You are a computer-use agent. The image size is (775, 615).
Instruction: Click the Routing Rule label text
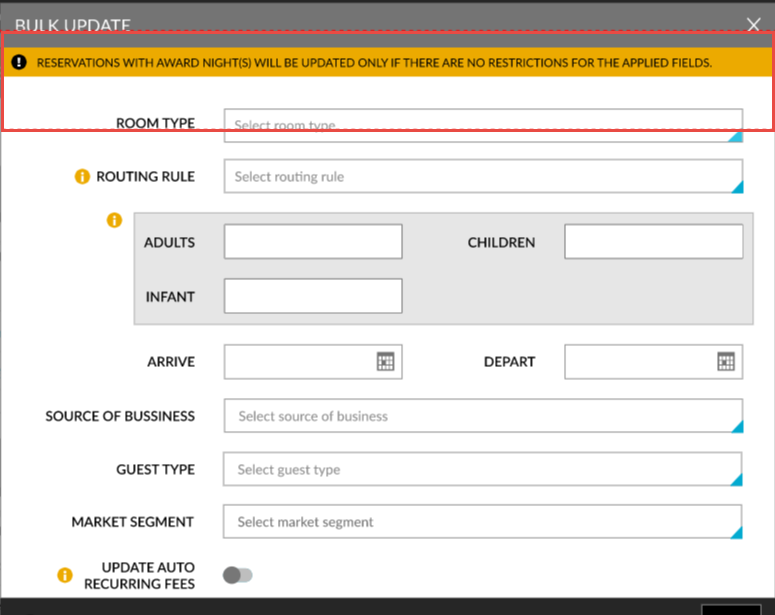[x=145, y=176]
